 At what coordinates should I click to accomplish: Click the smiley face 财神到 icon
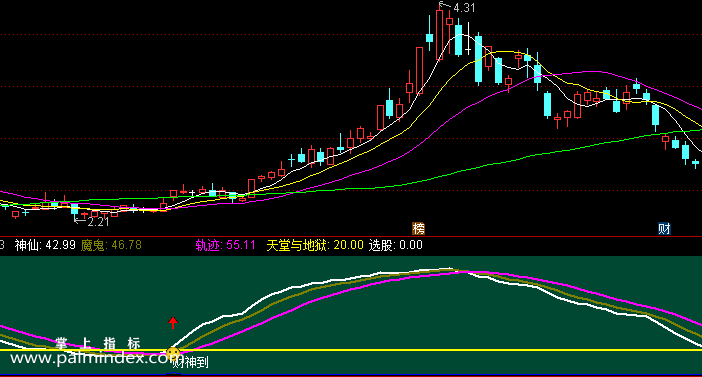[173, 354]
